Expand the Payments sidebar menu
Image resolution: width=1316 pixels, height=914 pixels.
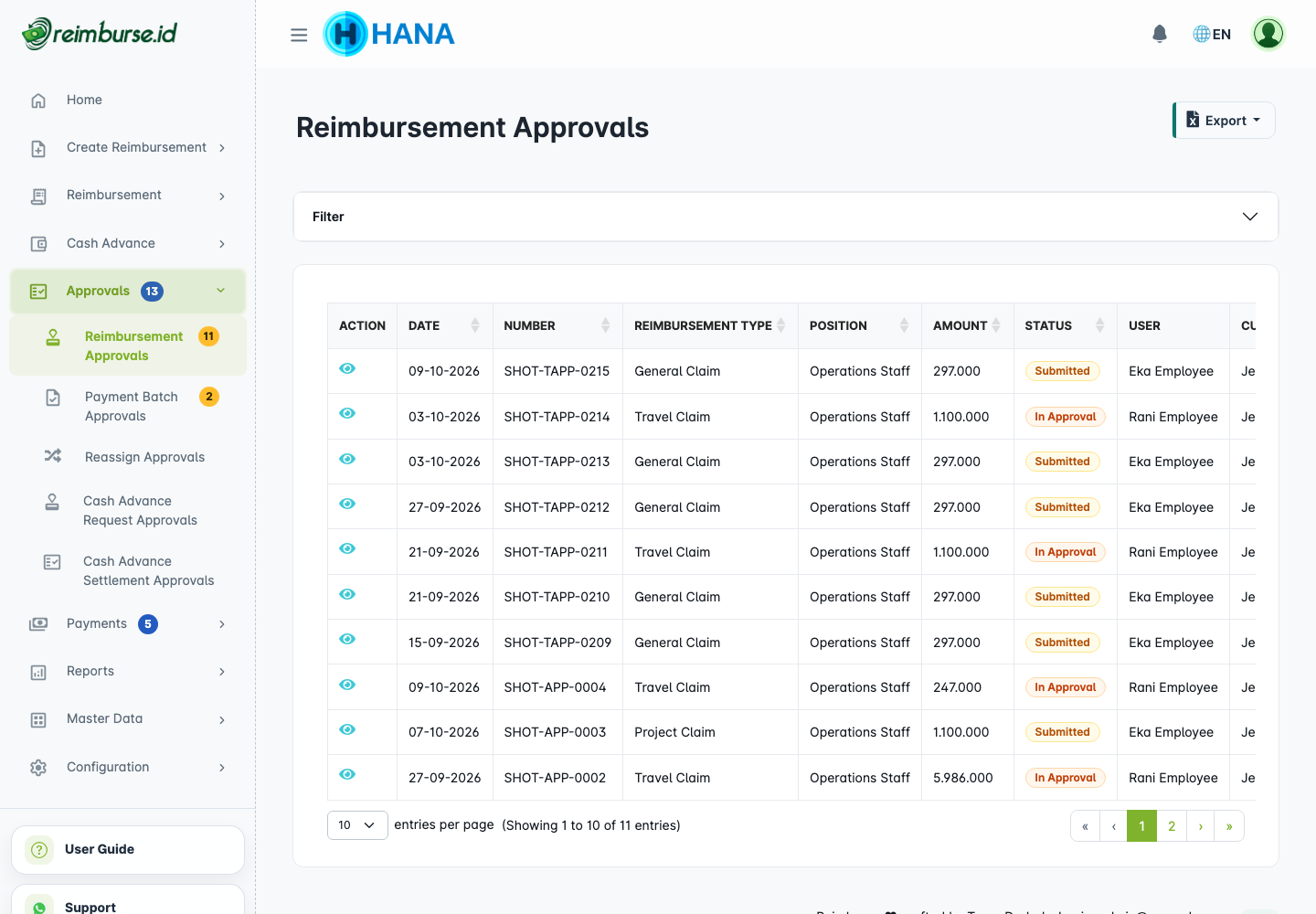(x=128, y=624)
